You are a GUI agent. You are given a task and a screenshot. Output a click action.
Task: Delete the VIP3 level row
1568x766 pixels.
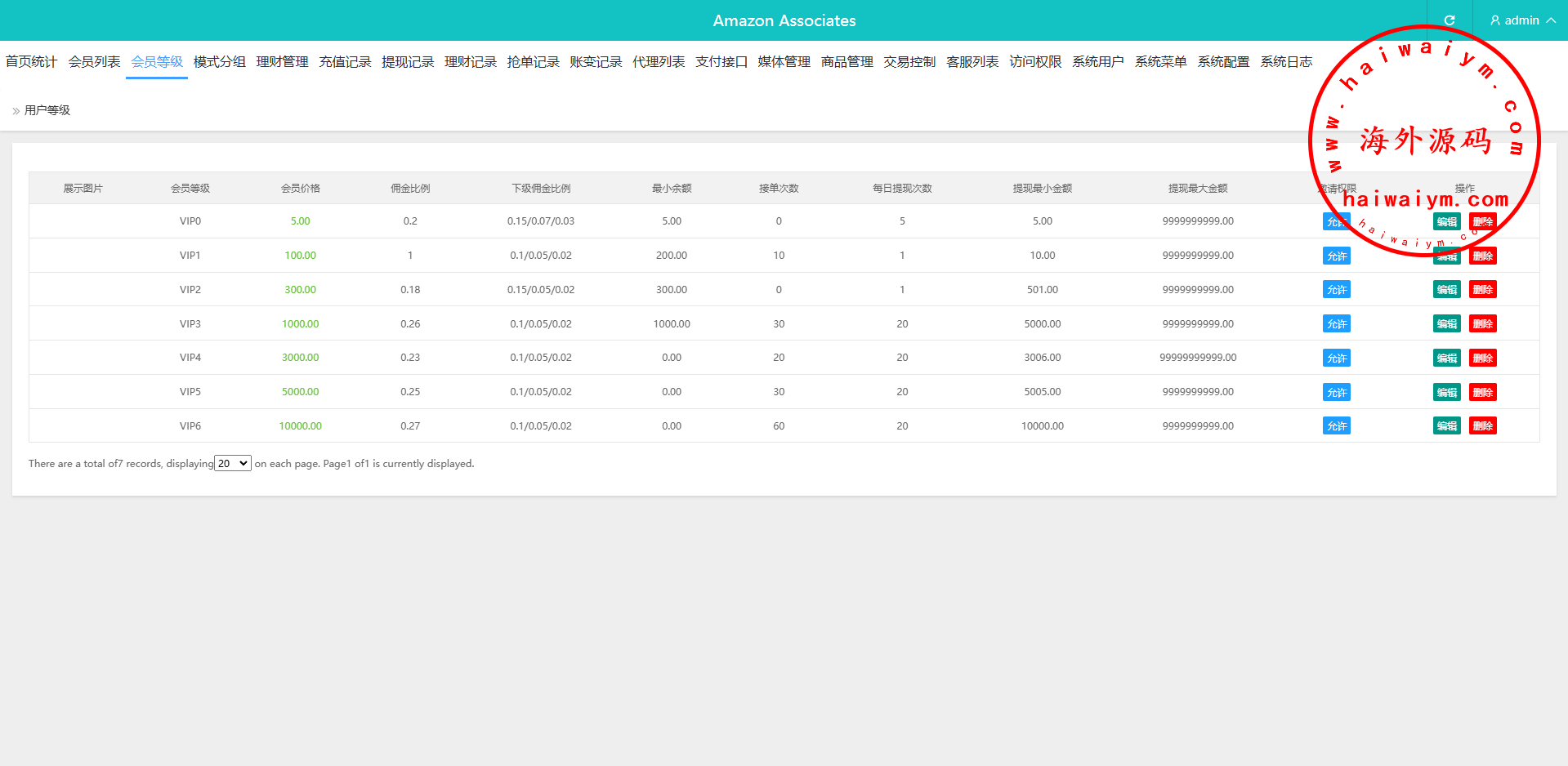[x=1482, y=324]
